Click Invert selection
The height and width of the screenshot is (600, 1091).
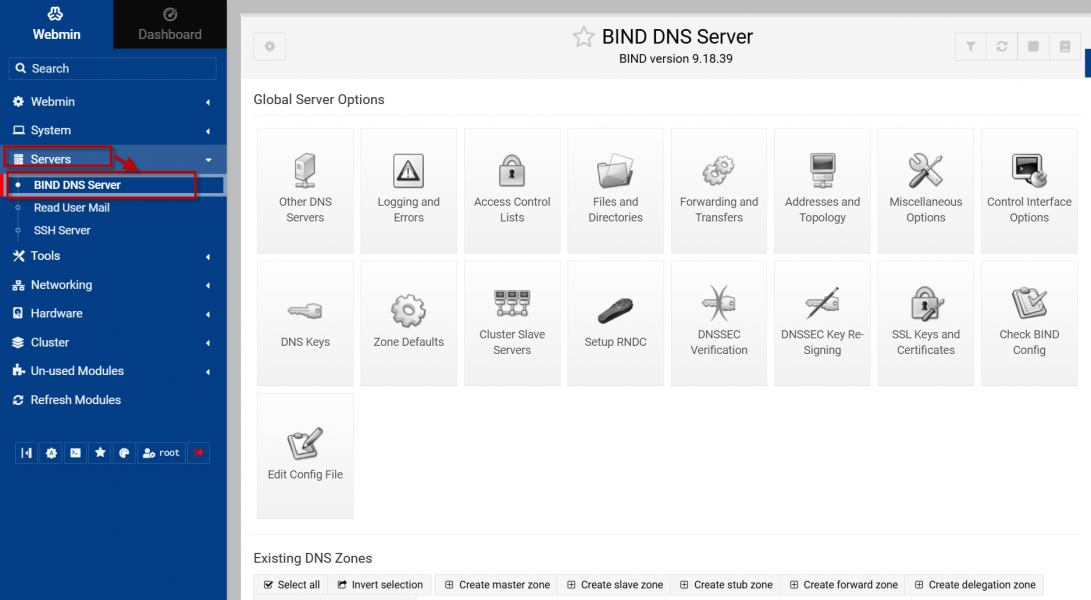click(380, 585)
